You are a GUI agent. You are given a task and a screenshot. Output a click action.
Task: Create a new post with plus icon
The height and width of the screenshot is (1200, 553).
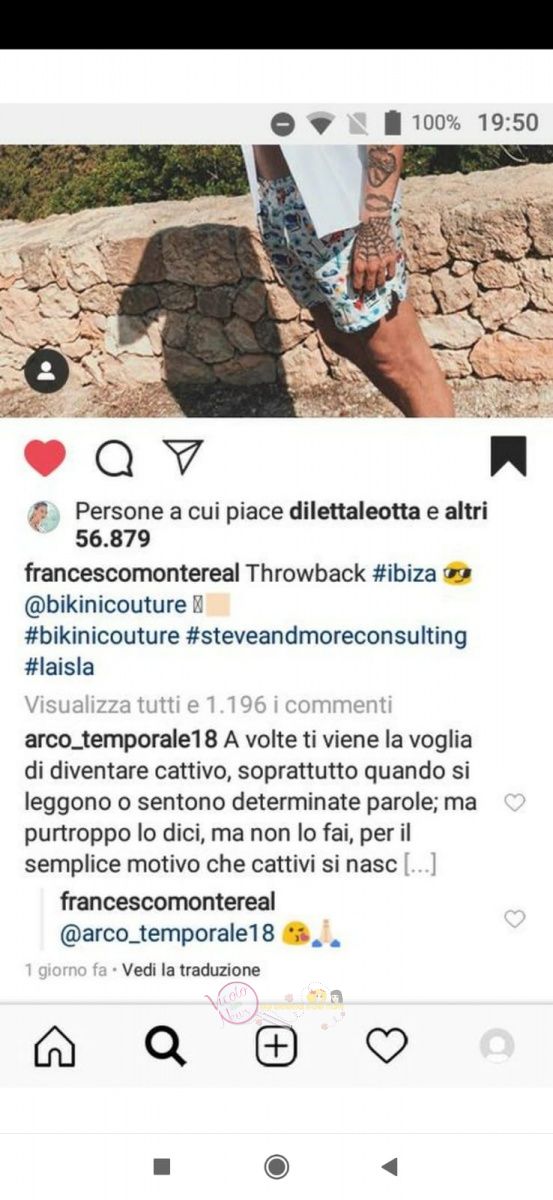click(x=276, y=1047)
